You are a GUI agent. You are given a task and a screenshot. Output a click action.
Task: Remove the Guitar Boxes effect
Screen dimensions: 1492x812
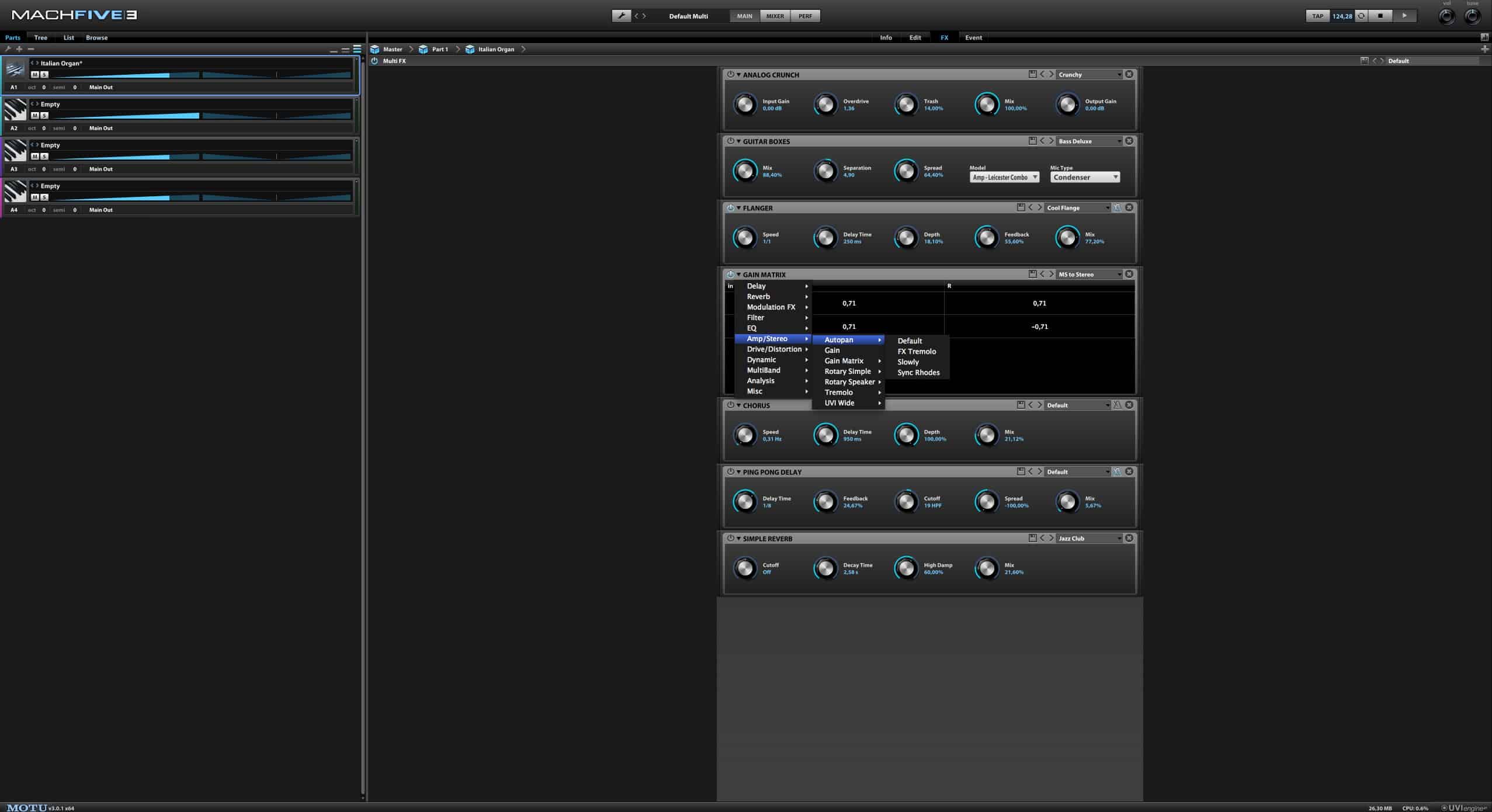pyautogui.click(x=1129, y=141)
